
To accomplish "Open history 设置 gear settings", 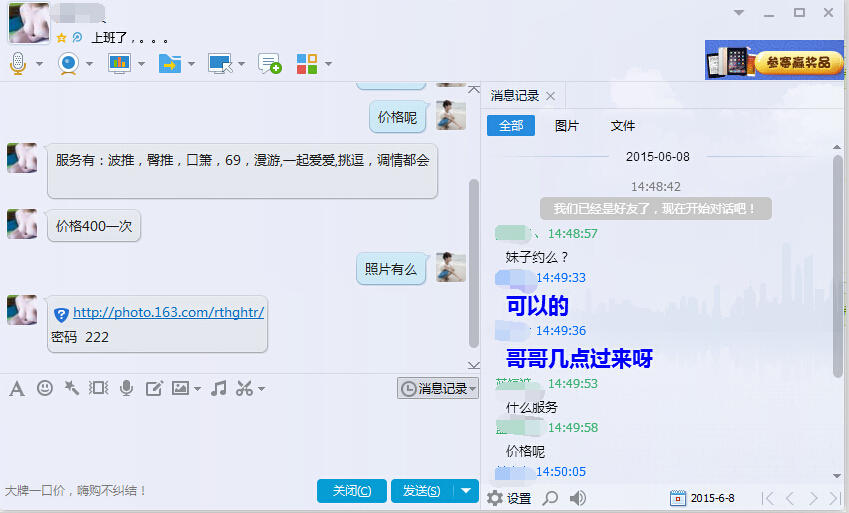I will pos(509,498).
